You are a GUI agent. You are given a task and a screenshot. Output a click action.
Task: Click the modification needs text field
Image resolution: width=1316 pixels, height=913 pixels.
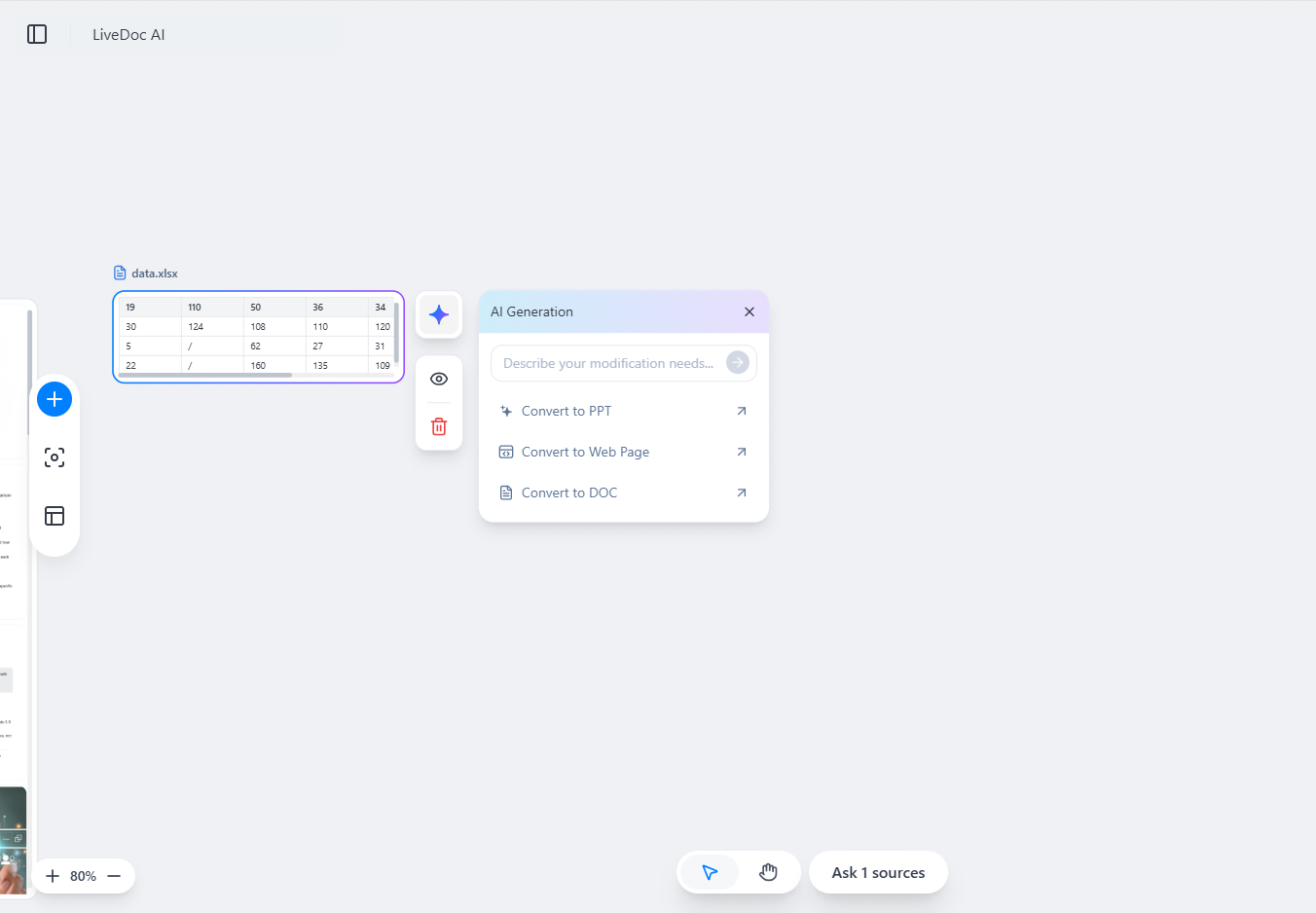pyautogui.click(x=608, y=363)
